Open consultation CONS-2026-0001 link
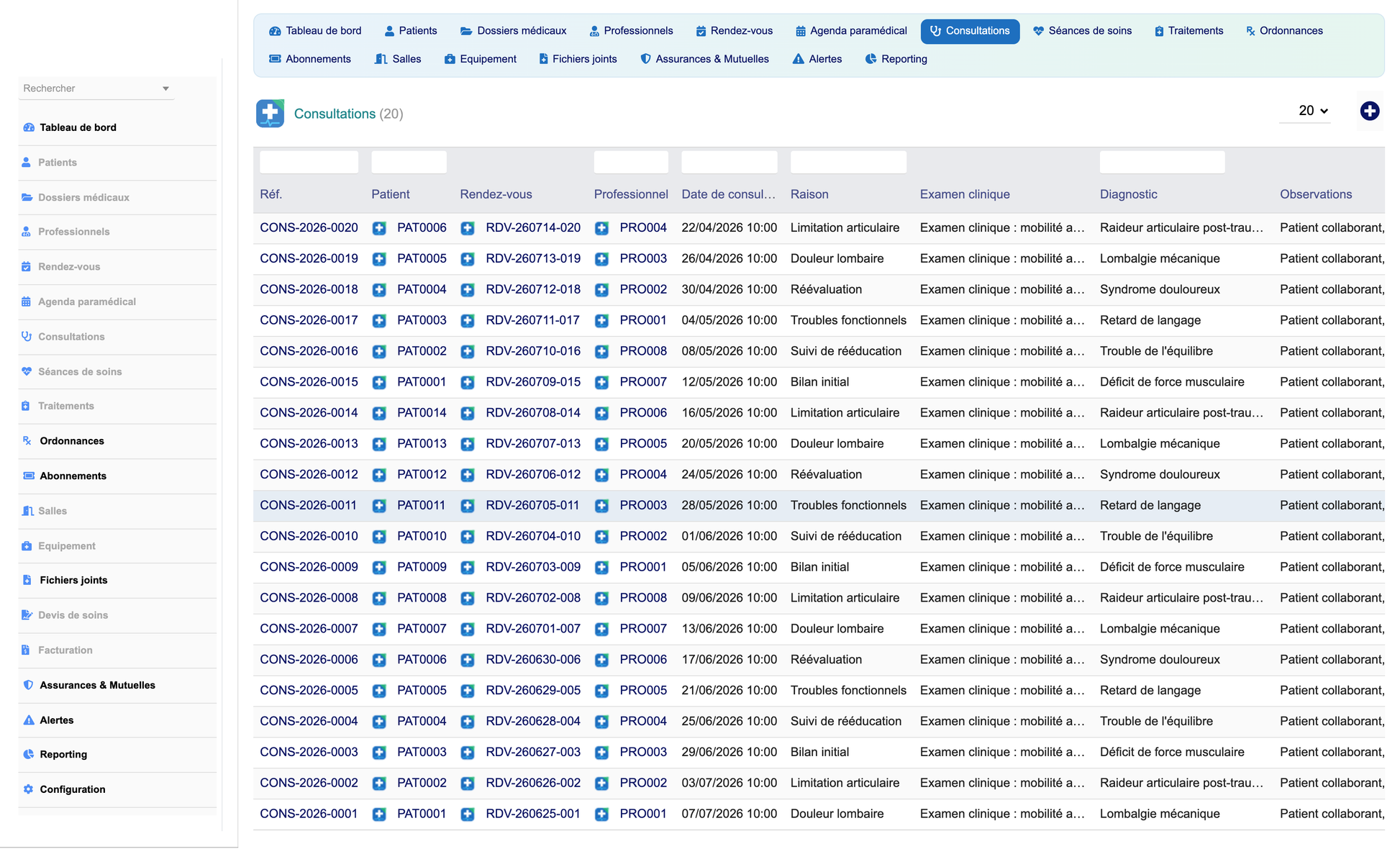1400x867 pixels. (x=309, y=814)
